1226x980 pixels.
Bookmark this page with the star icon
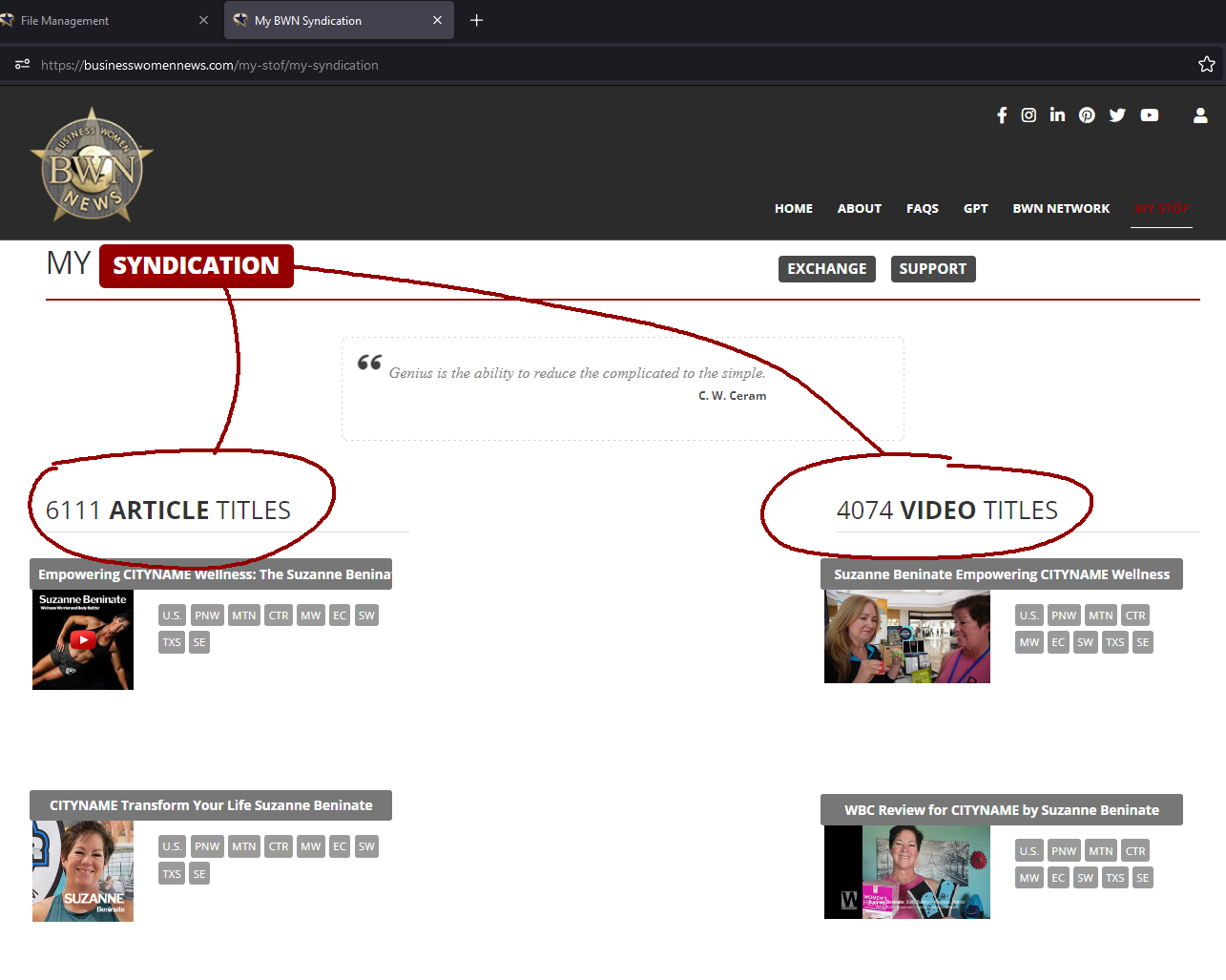click(x=1207, y=65)
